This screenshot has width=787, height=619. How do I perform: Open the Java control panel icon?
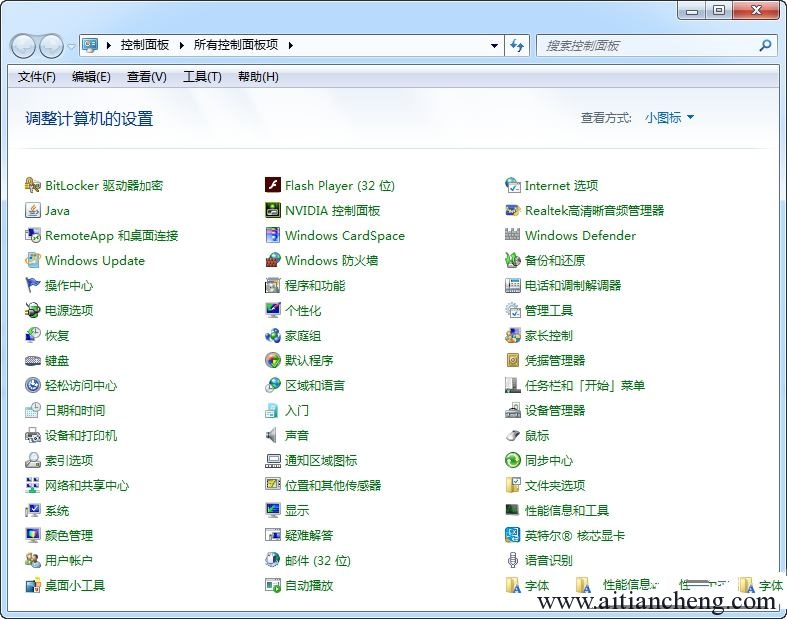(x=33, y=210)
